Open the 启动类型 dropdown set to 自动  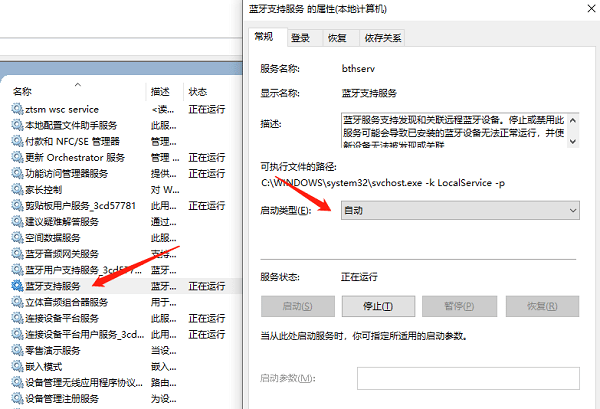point(459,211)
